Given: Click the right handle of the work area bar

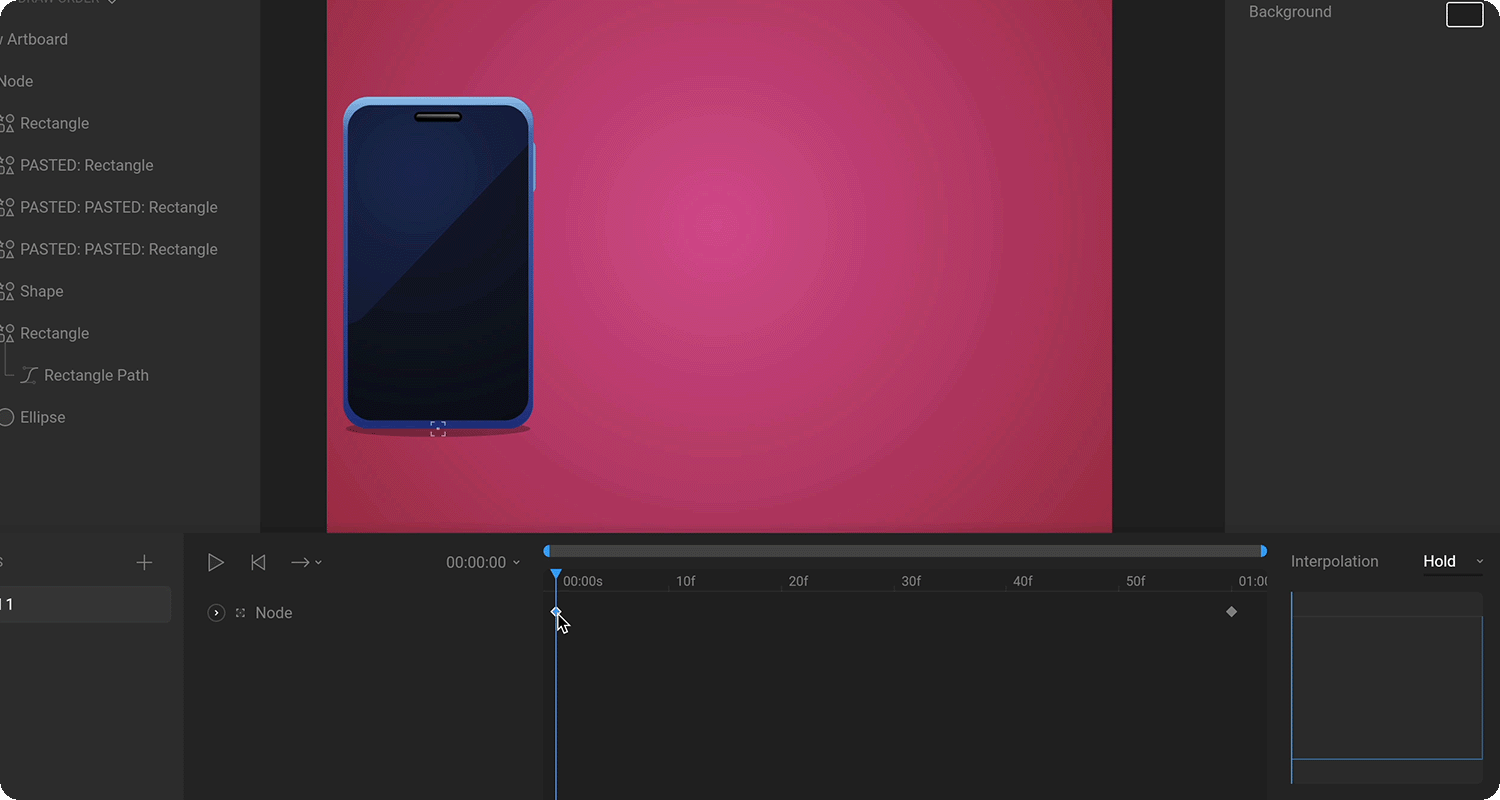Looking at the screenshot, I should 1263,551.
